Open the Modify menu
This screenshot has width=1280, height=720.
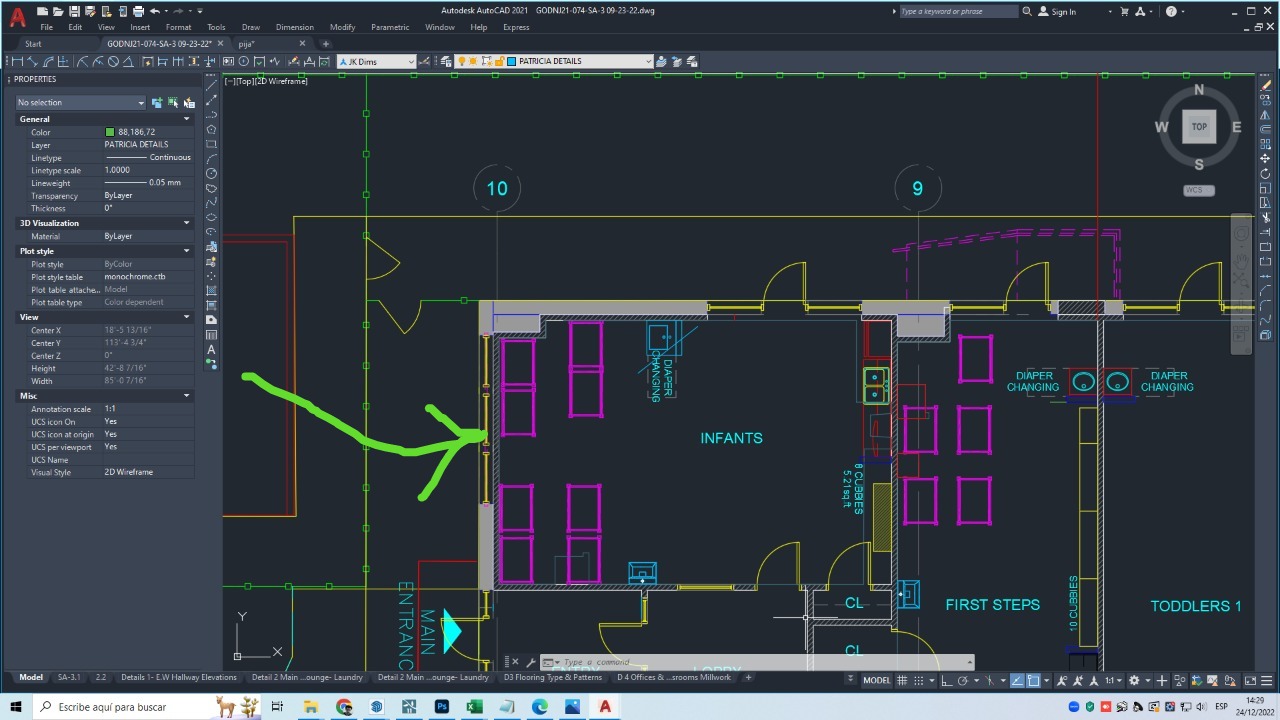click(x=342, y=27)
